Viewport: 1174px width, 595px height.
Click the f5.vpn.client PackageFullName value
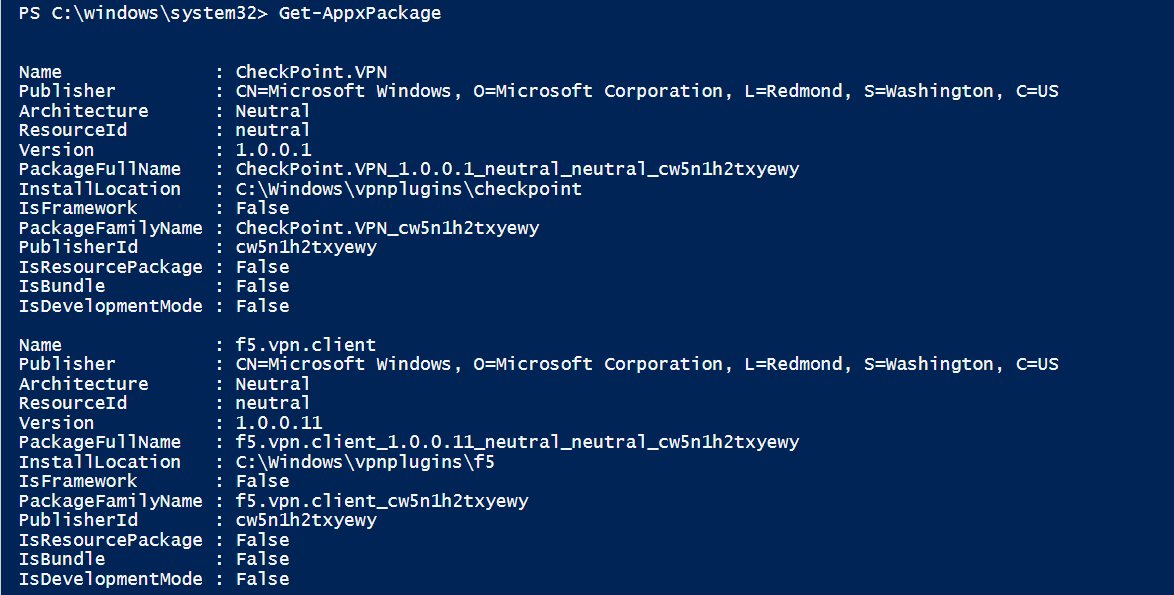click(517, 442)
